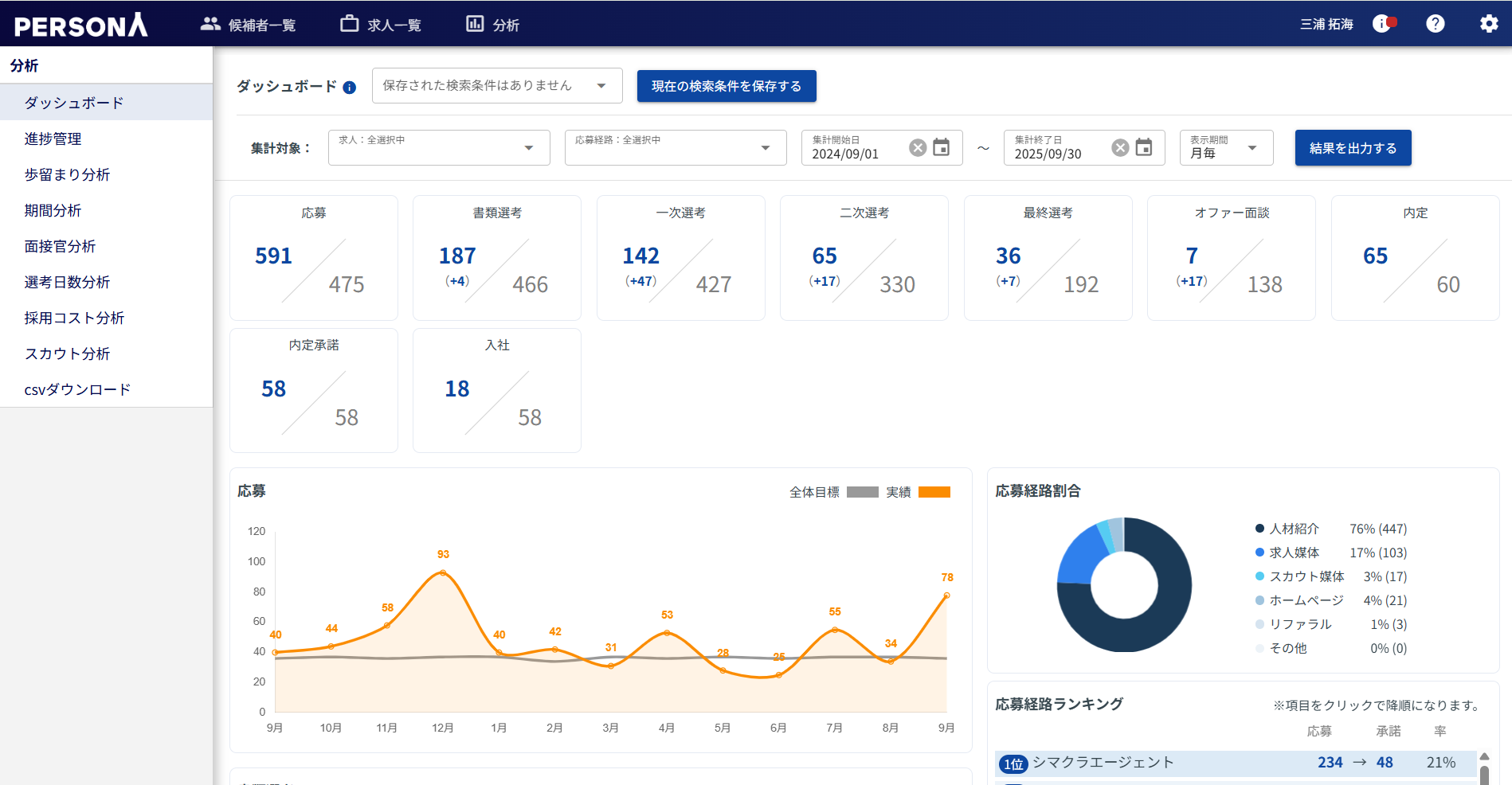Screen dimensions: 1512x785
Task: Go to 候補者一覧 in top navigation
Action: point(248,25)
